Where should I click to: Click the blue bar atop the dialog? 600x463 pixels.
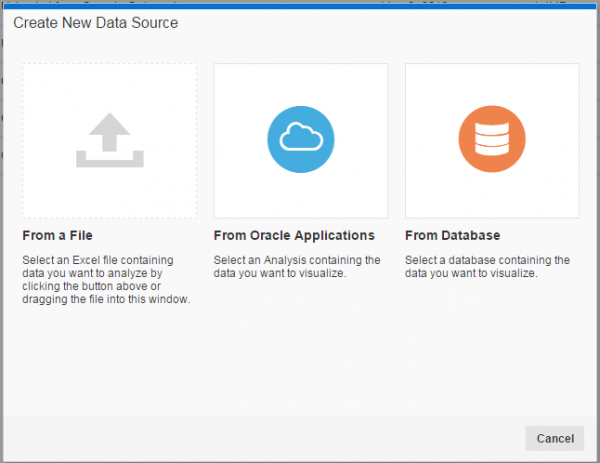pos(300,7)
